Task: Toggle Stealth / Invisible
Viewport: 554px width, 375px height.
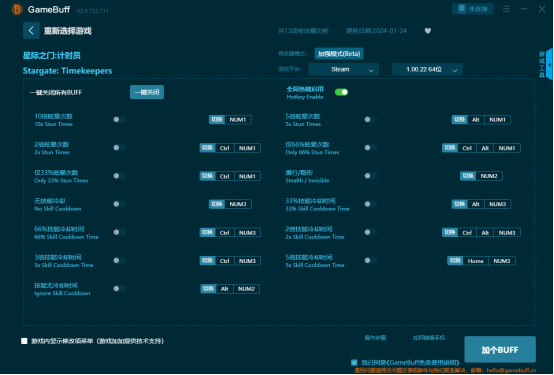Action: (371, 176)
